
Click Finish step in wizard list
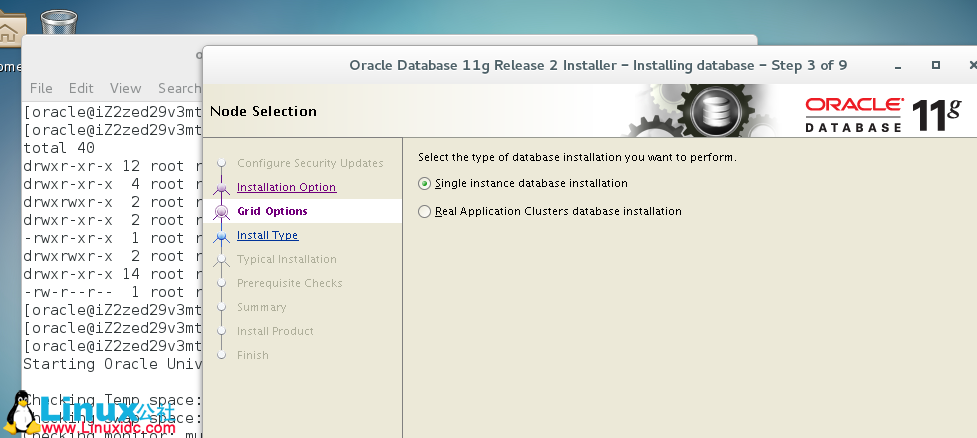point(252,355)
